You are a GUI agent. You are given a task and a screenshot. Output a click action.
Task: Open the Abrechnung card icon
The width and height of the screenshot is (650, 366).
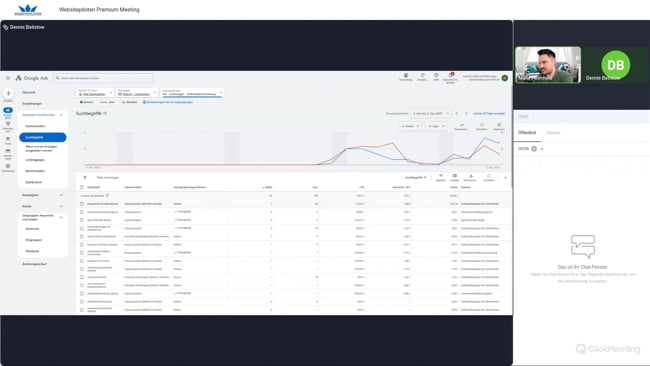pyautogui.click(x=8, y=151)
